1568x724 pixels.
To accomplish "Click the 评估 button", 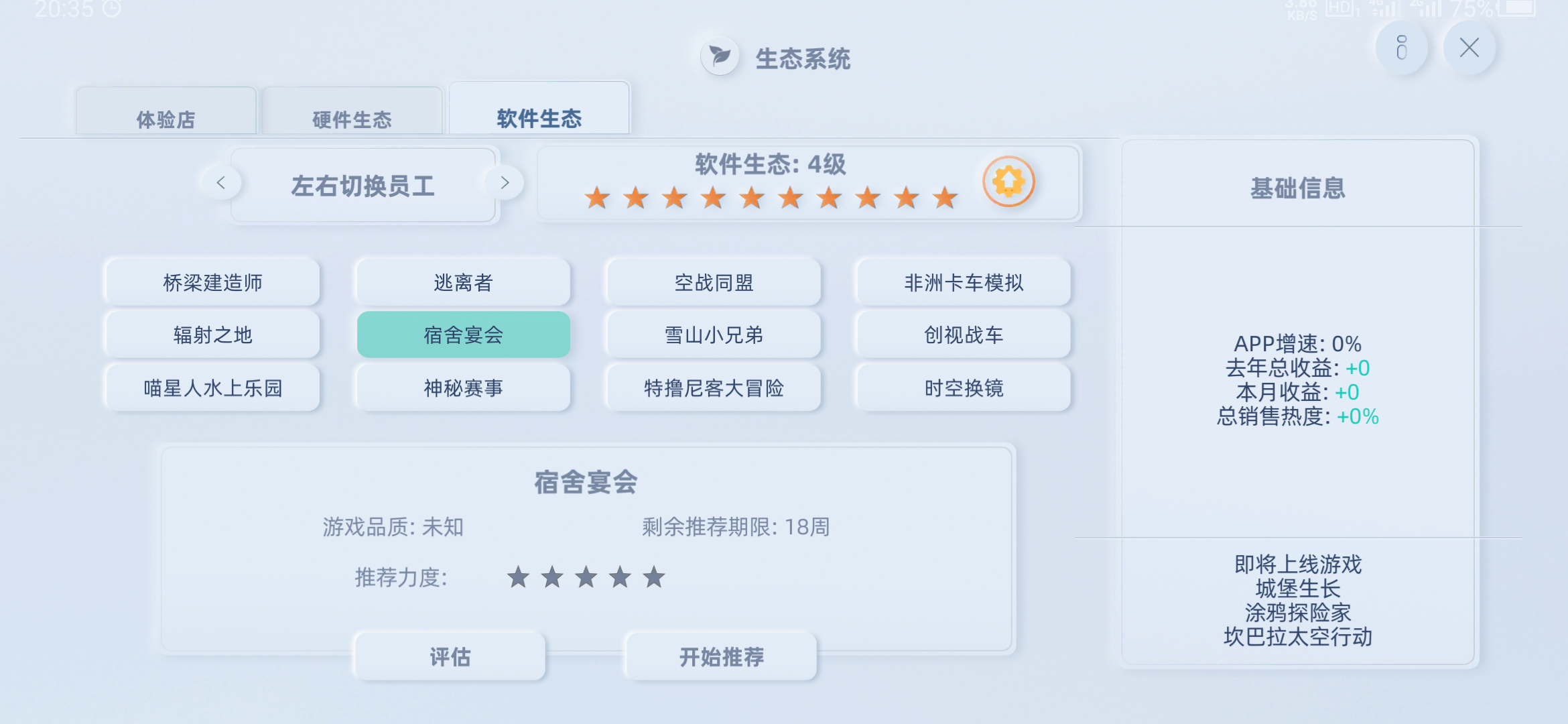I will [450, 656].
